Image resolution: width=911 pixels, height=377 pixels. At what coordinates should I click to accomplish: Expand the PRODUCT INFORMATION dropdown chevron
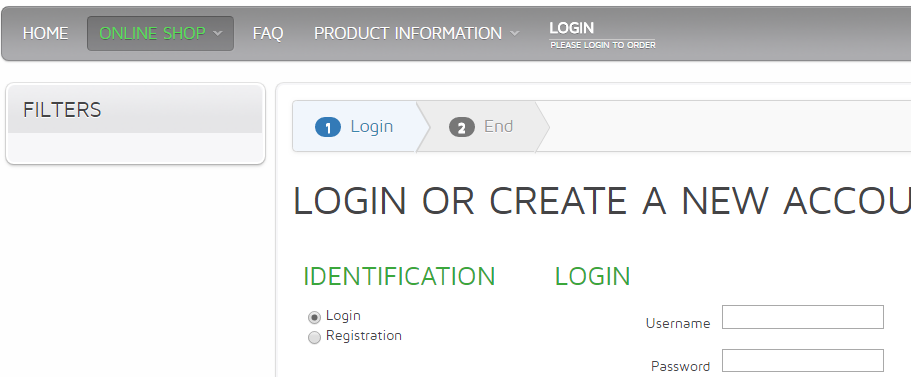[515, 34]
